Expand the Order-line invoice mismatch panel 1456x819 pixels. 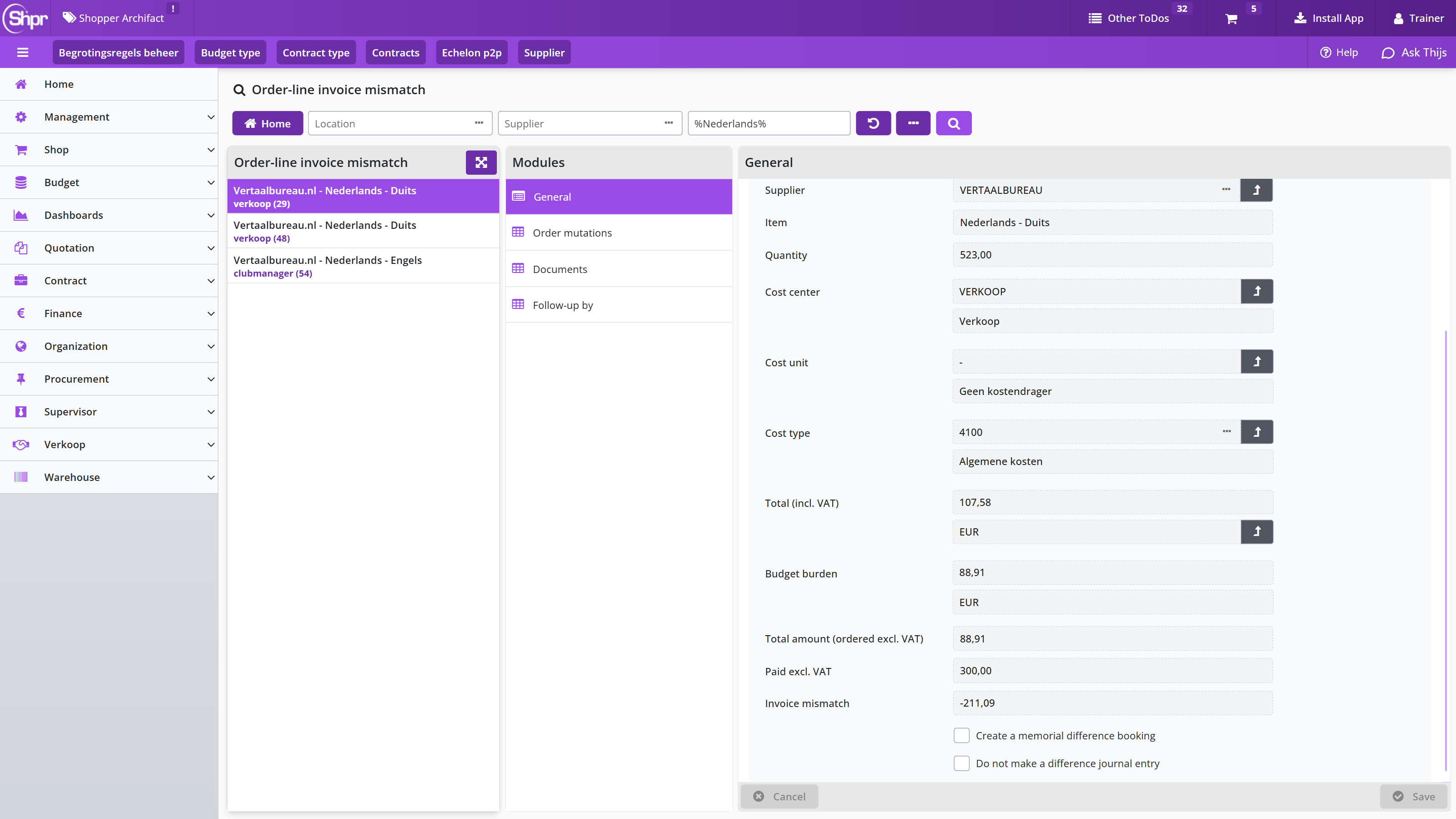[x=481, y=162]
